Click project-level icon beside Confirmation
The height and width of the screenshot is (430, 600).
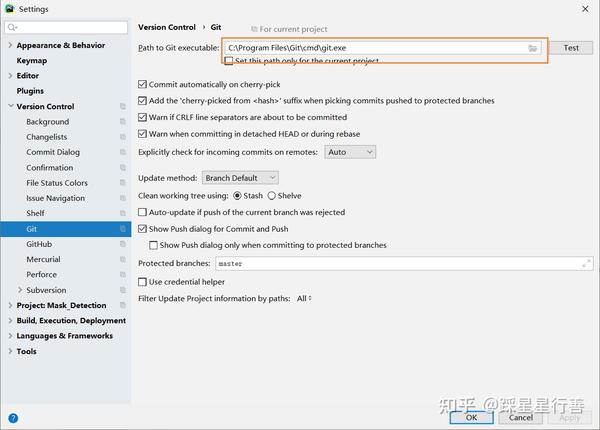pos(122,167)
